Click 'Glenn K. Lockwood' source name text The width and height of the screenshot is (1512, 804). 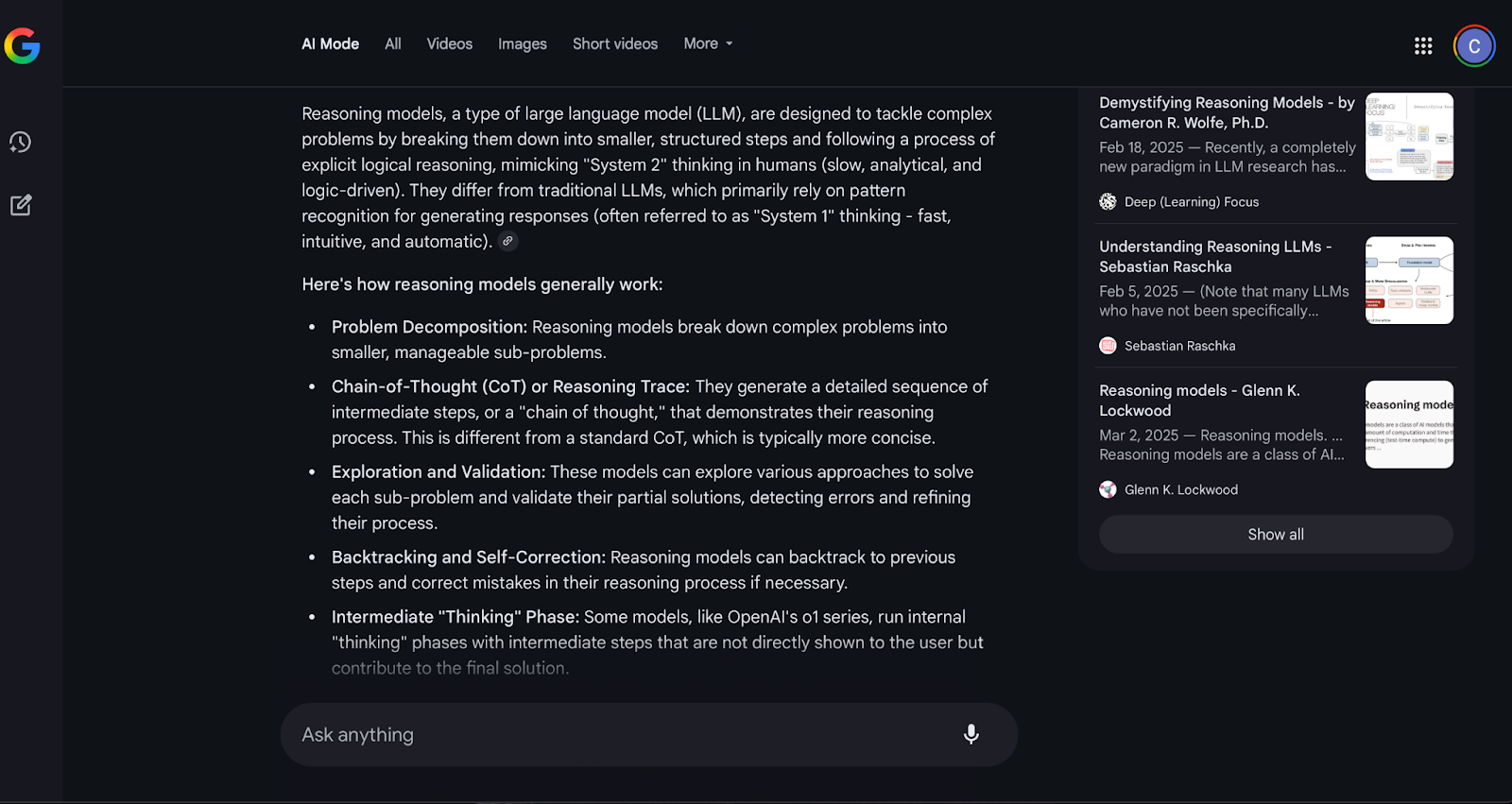pyautogui.click(x=1181, y=489)
